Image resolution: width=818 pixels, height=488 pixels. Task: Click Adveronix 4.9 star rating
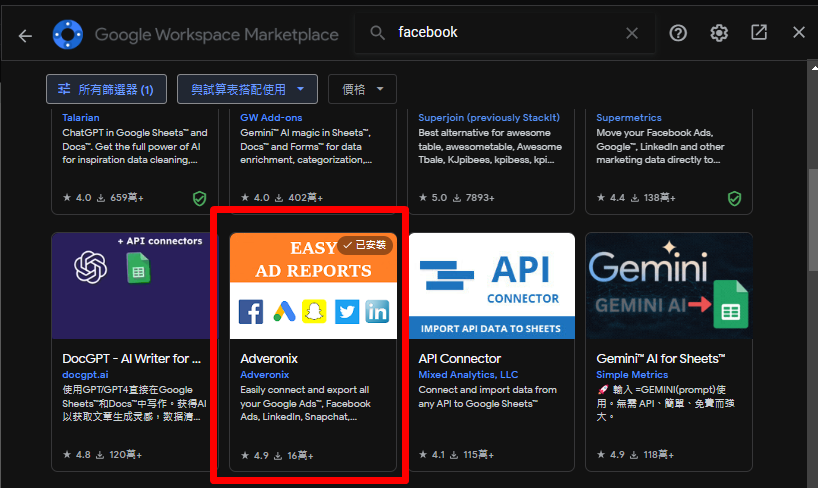click(255, 456)
